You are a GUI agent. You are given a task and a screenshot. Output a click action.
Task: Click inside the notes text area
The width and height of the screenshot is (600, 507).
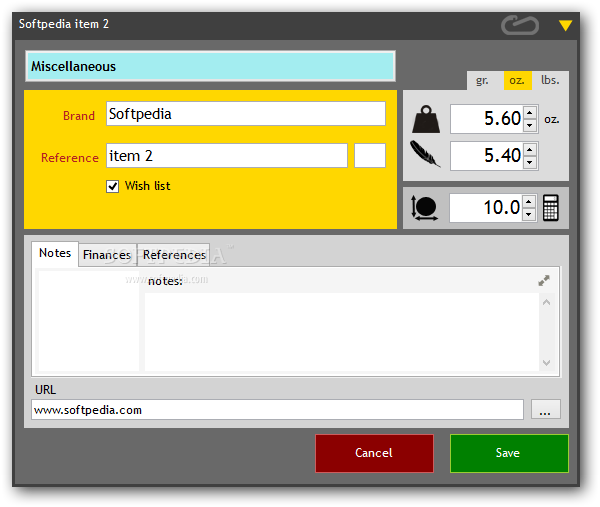342,332
